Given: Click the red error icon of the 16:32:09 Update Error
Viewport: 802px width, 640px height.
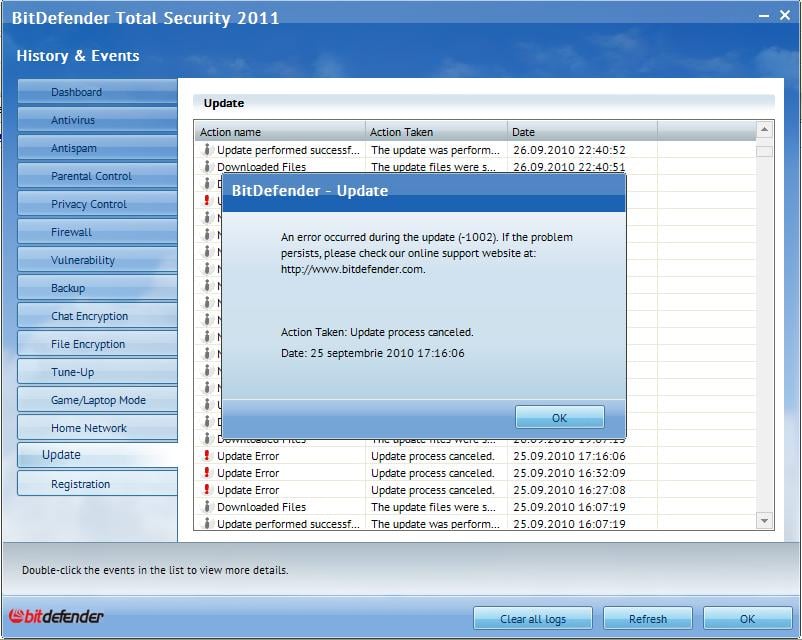Looking at the screenshot, I should point(207,472).
